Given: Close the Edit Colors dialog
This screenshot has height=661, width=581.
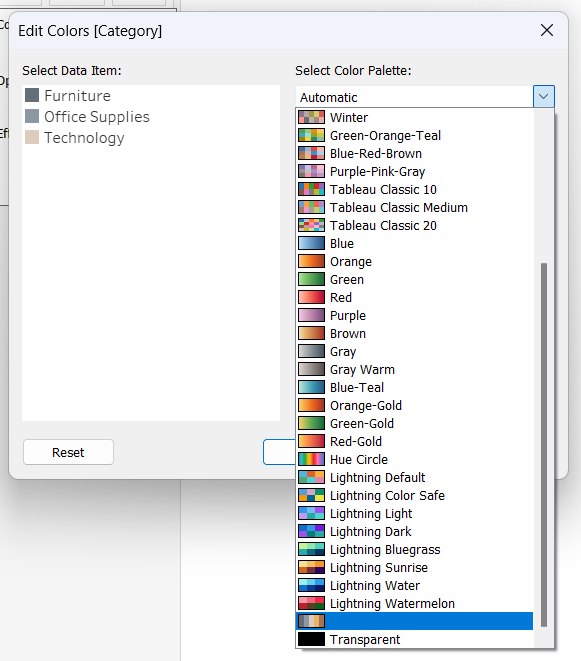Looking at the screenshot, I should pyautogui.click(x=547, y=30).
